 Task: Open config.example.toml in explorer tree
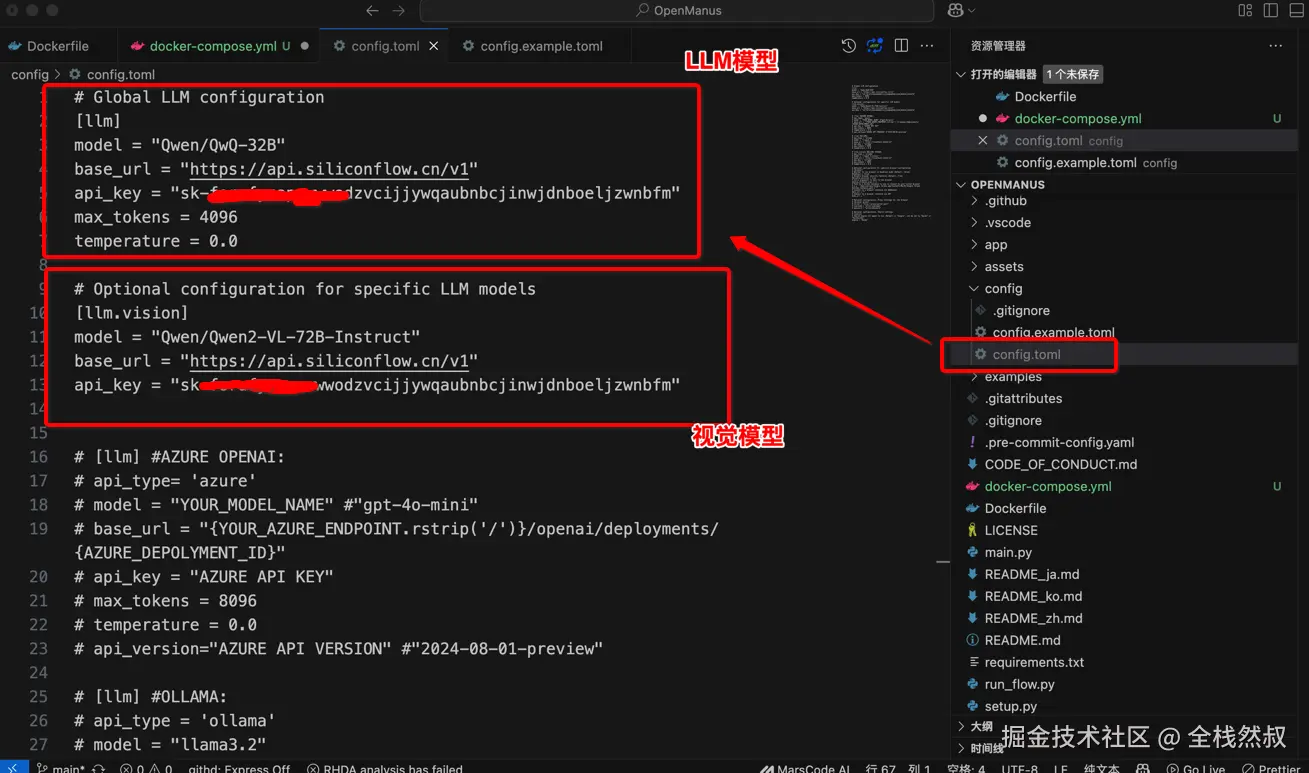(1053, 333)
